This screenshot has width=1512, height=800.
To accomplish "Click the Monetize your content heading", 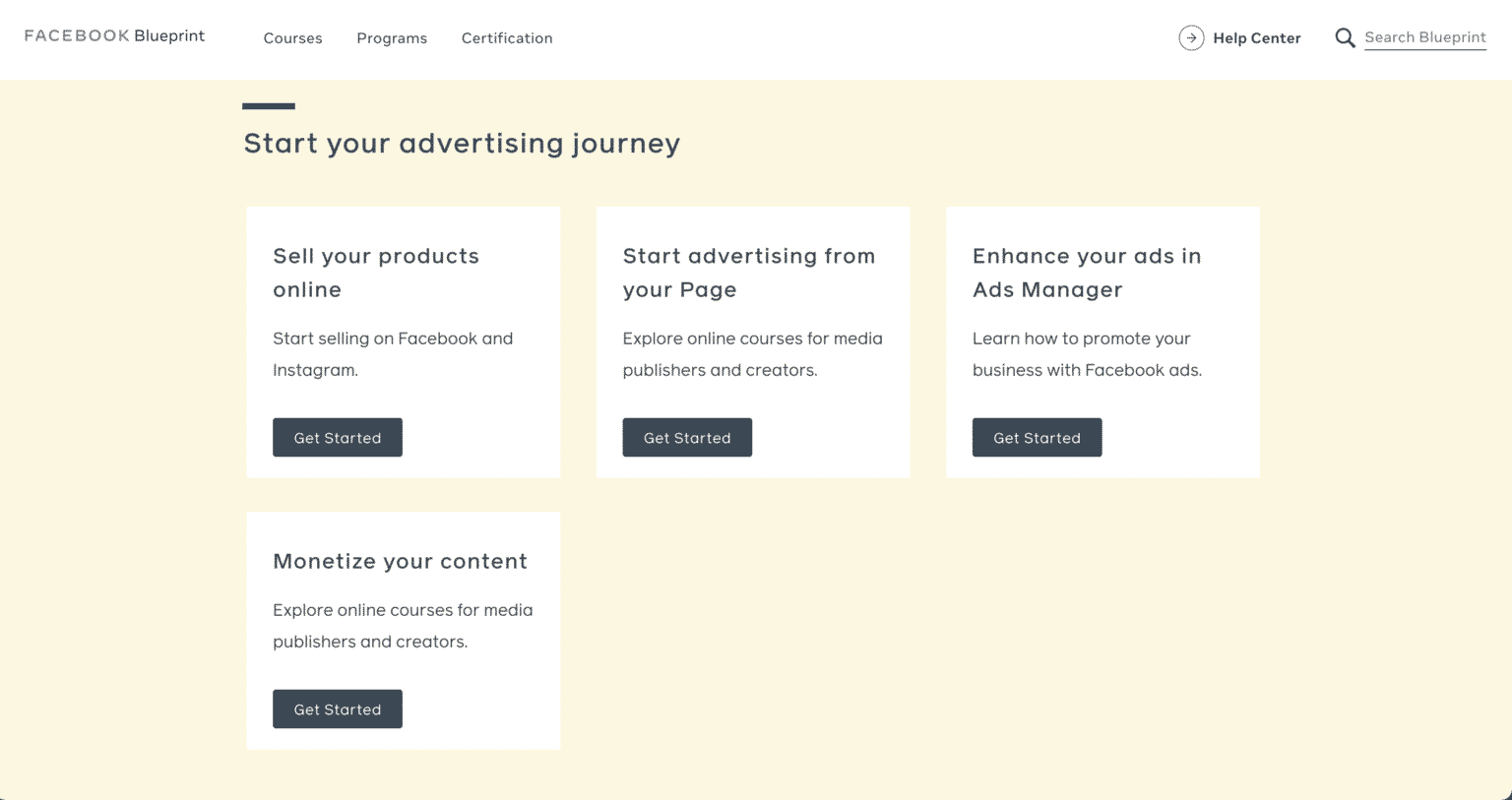I will click(400, 561).
